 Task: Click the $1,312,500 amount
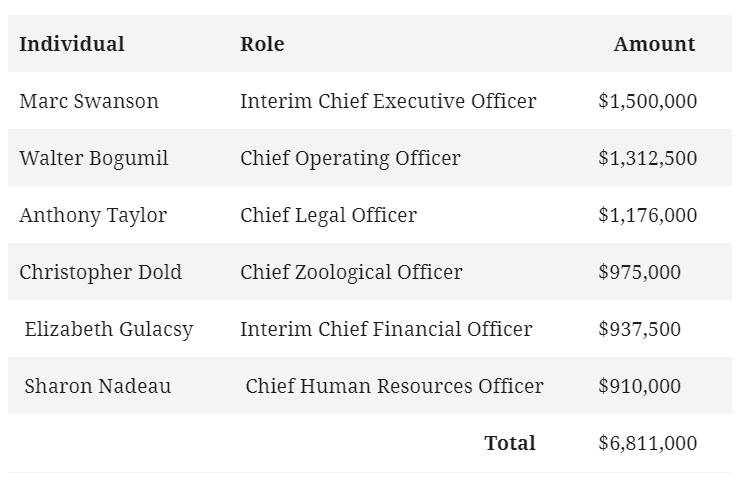point(648,158)
